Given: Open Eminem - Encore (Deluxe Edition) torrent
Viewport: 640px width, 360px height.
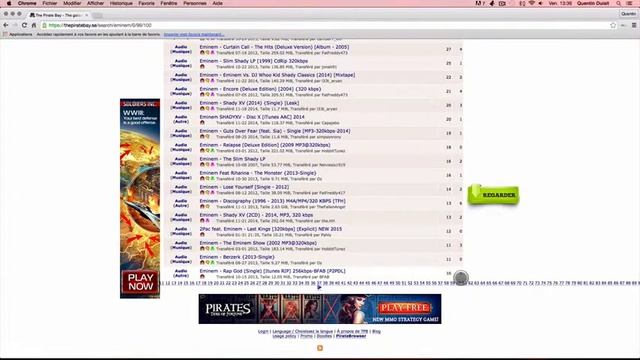Looking at the screenshot, I should (x=260, y=89).
